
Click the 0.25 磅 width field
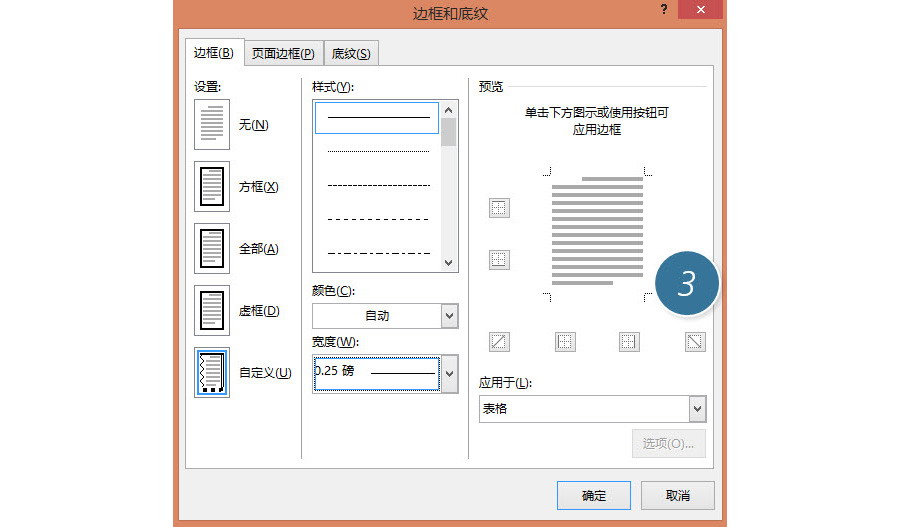point(377,374)
